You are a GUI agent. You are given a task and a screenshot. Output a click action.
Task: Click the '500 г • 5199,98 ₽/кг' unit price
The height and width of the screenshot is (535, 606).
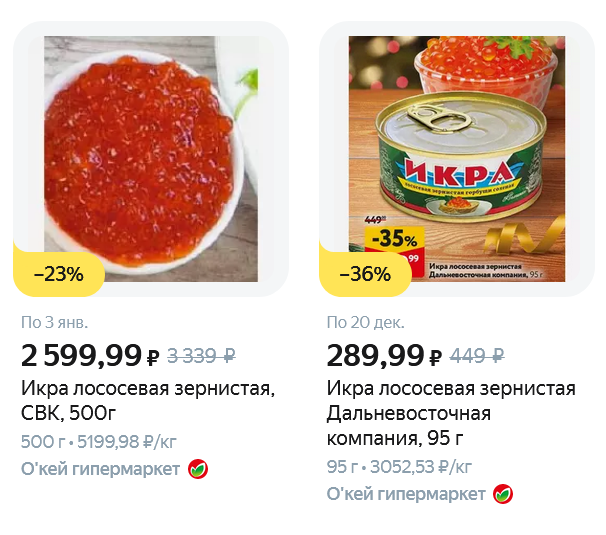click(x=99, y=442)
